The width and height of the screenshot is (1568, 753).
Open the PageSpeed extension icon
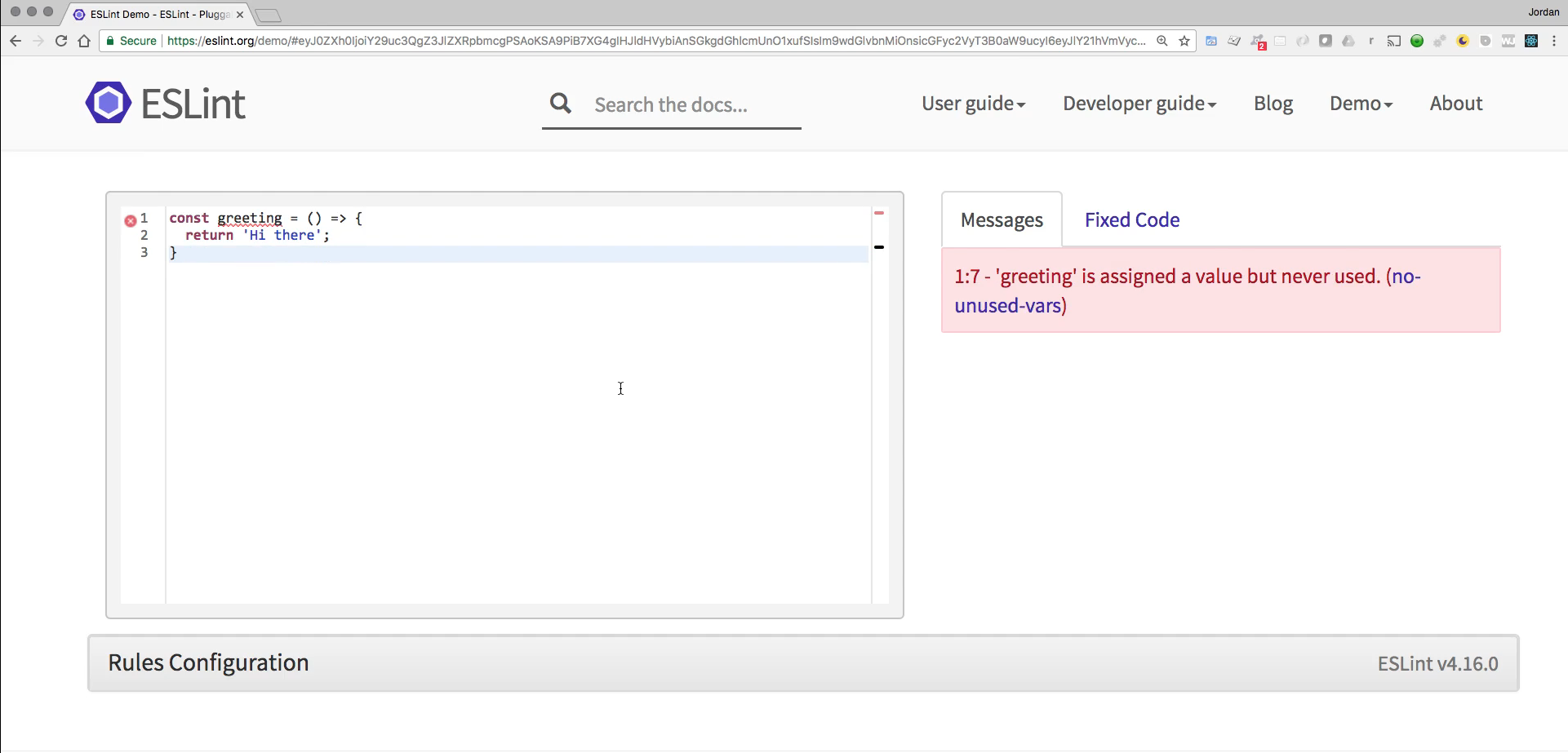pos(1211,41)
